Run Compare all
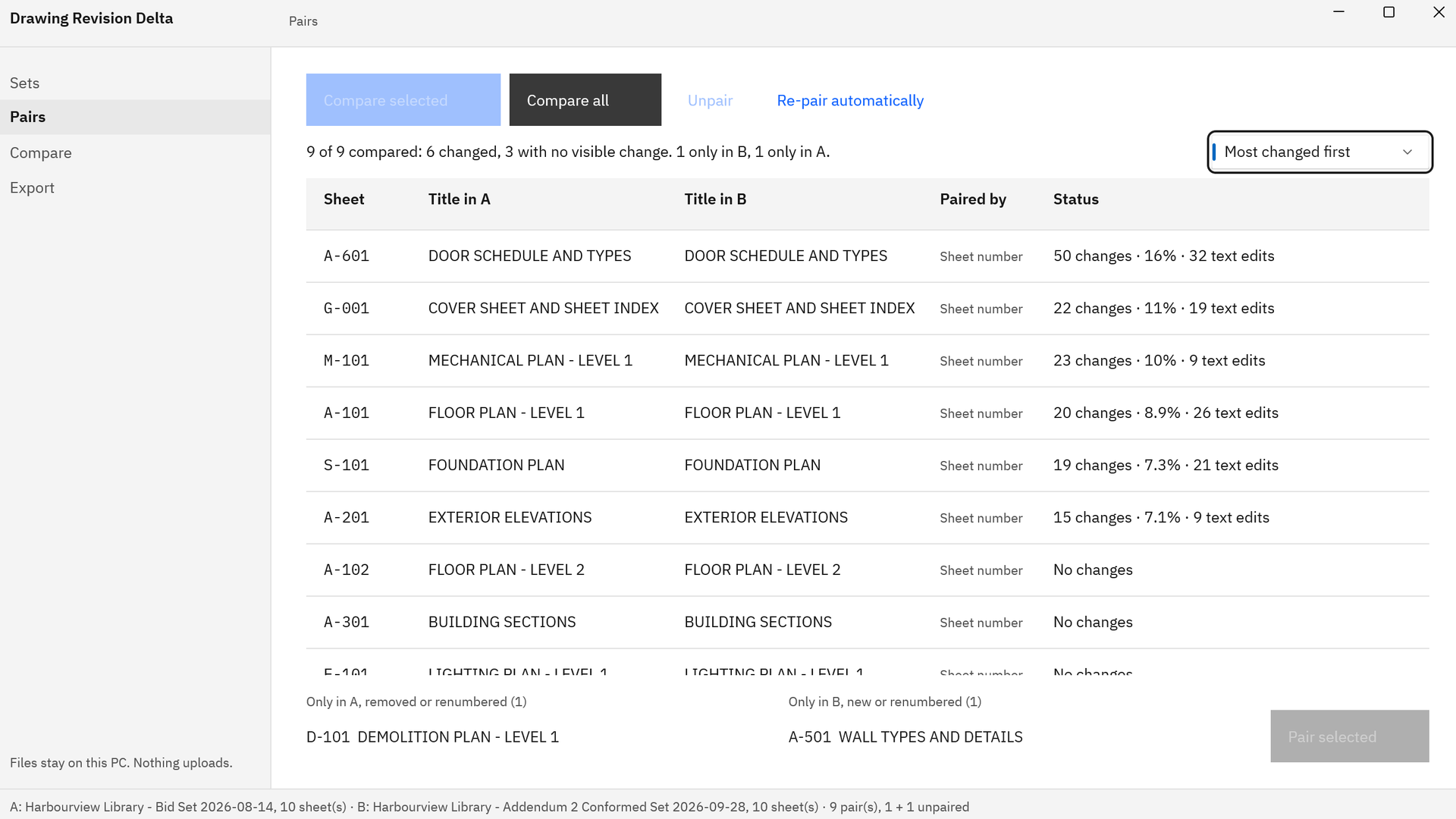1456x819 pixels. 585,100
